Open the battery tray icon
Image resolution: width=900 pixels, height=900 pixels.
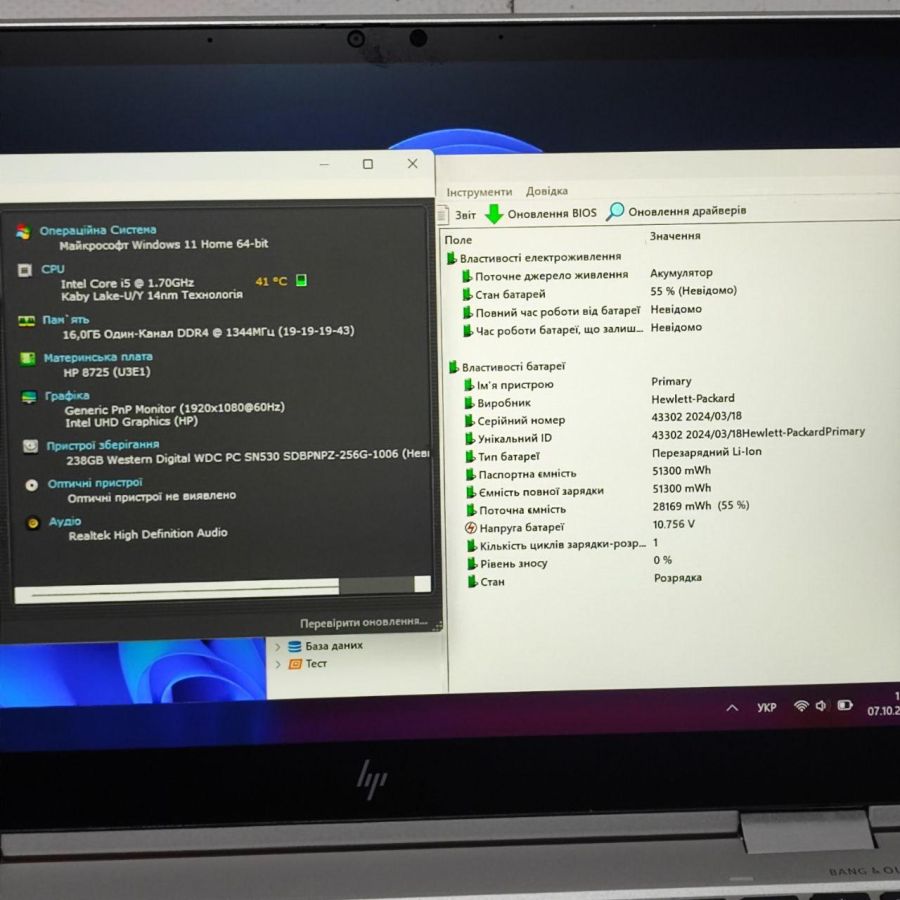tap(845, 705)
